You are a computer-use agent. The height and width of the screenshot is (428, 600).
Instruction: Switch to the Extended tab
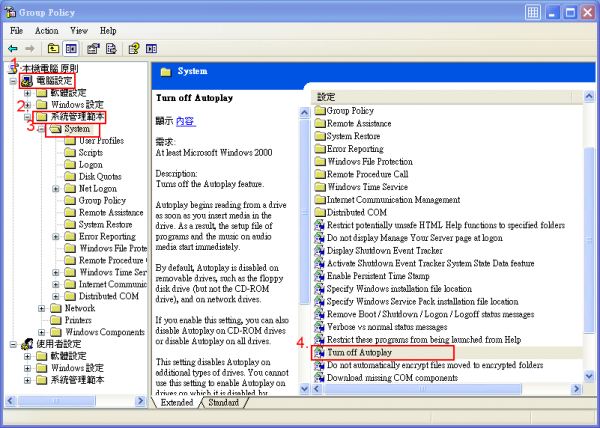click(x=176, y=403)
